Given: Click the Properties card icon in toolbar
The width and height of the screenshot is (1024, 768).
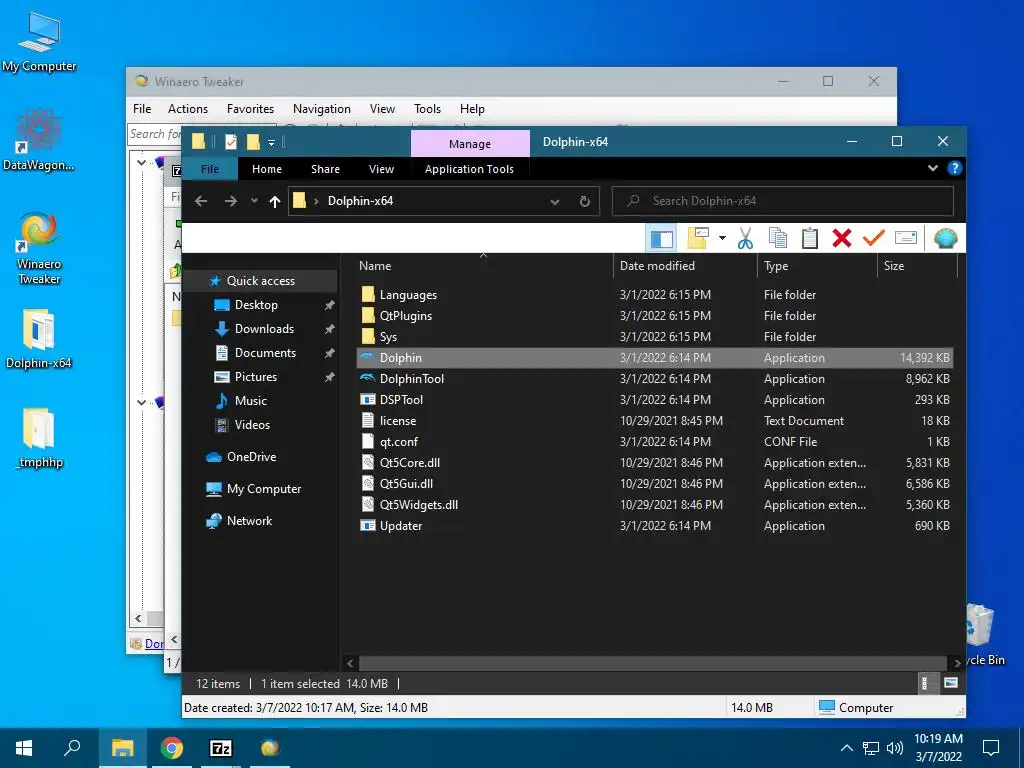Looking at the screenshot, I should click(x=906, y=237).
